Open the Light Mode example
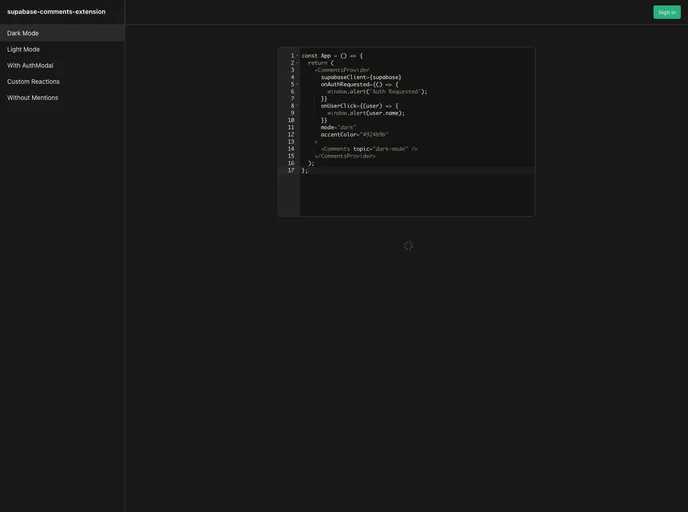 tap(62, 50)
